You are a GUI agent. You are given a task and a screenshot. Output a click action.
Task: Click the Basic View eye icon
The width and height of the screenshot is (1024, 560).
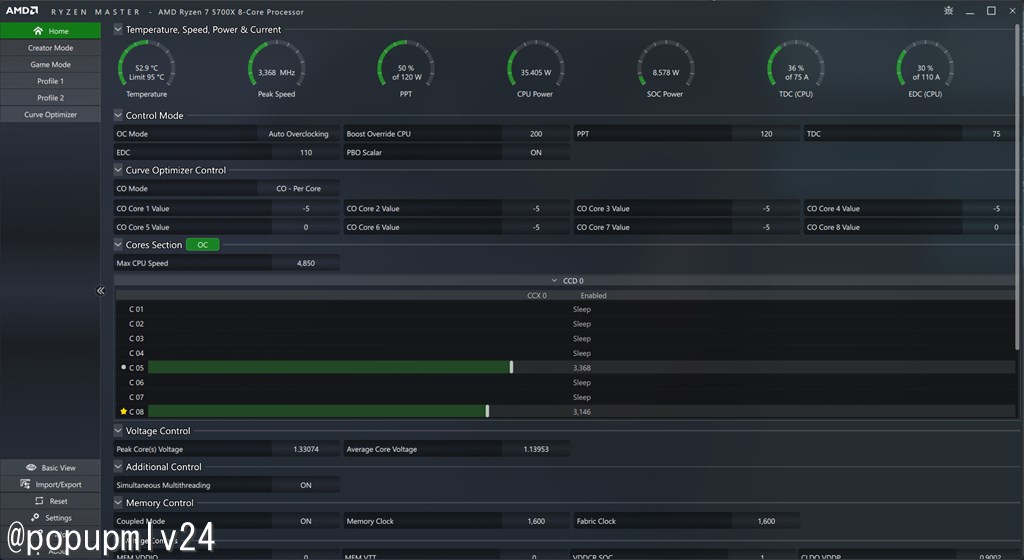(x=31, y=467)
